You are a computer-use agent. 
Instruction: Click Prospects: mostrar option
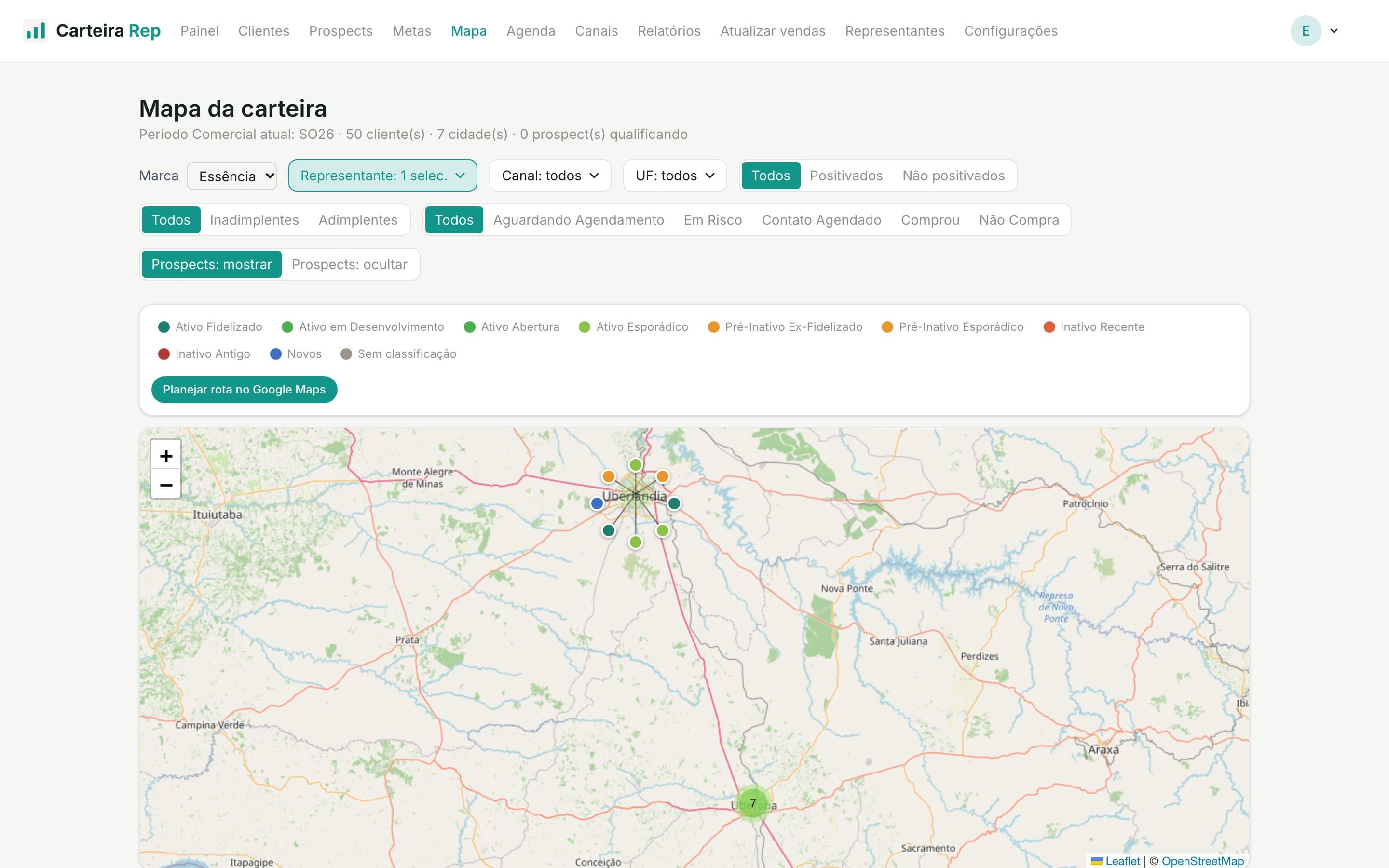[212, 264]
